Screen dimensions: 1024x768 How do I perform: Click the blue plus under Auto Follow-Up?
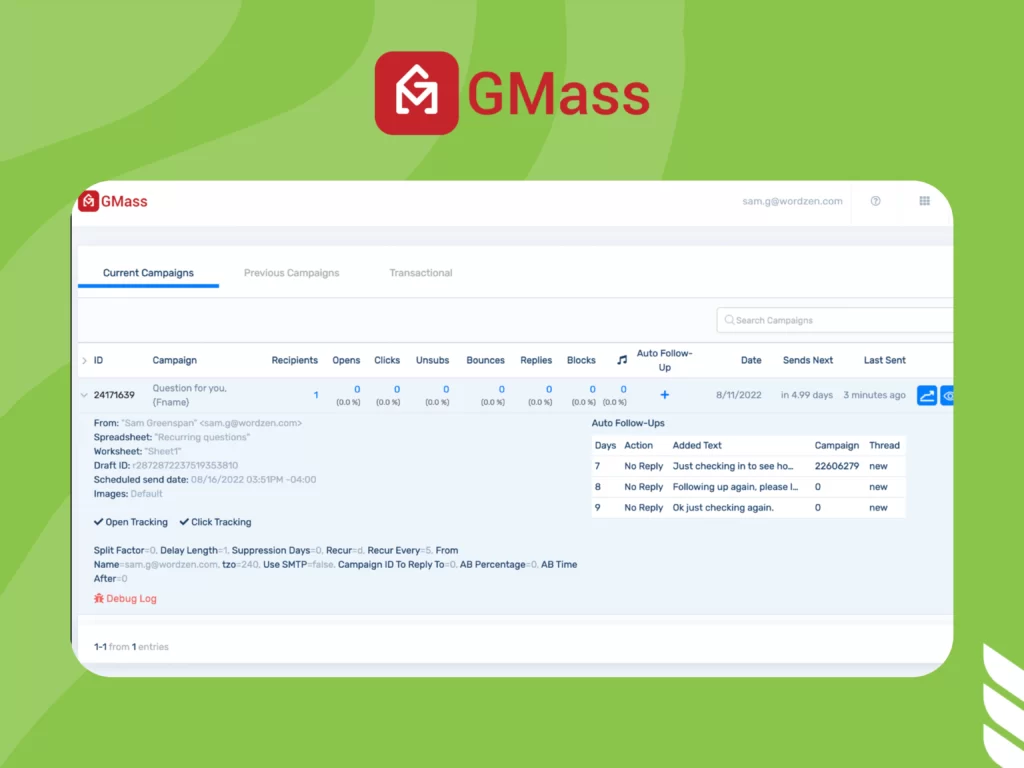pyautogui.click(x=664, y=395)
